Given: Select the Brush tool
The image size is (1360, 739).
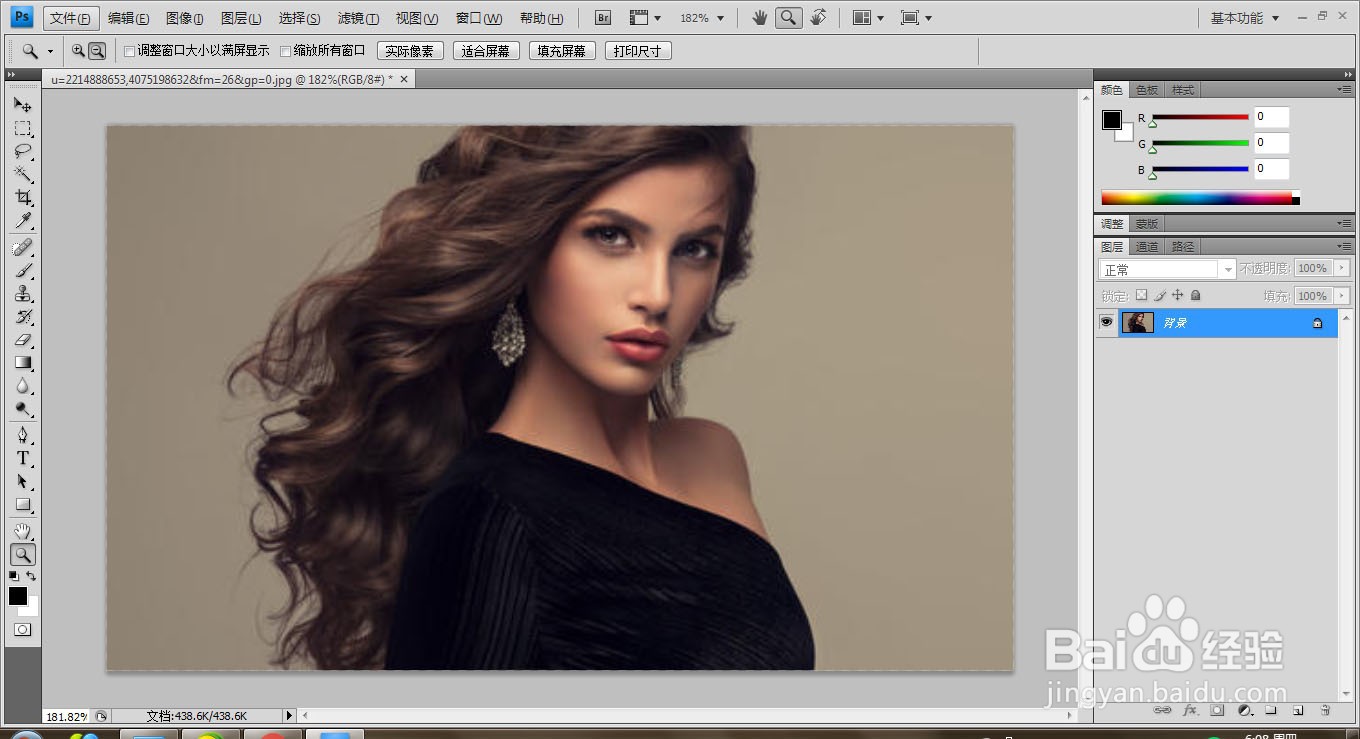Looking at the screenshot, I should click(x=22, y=271).
